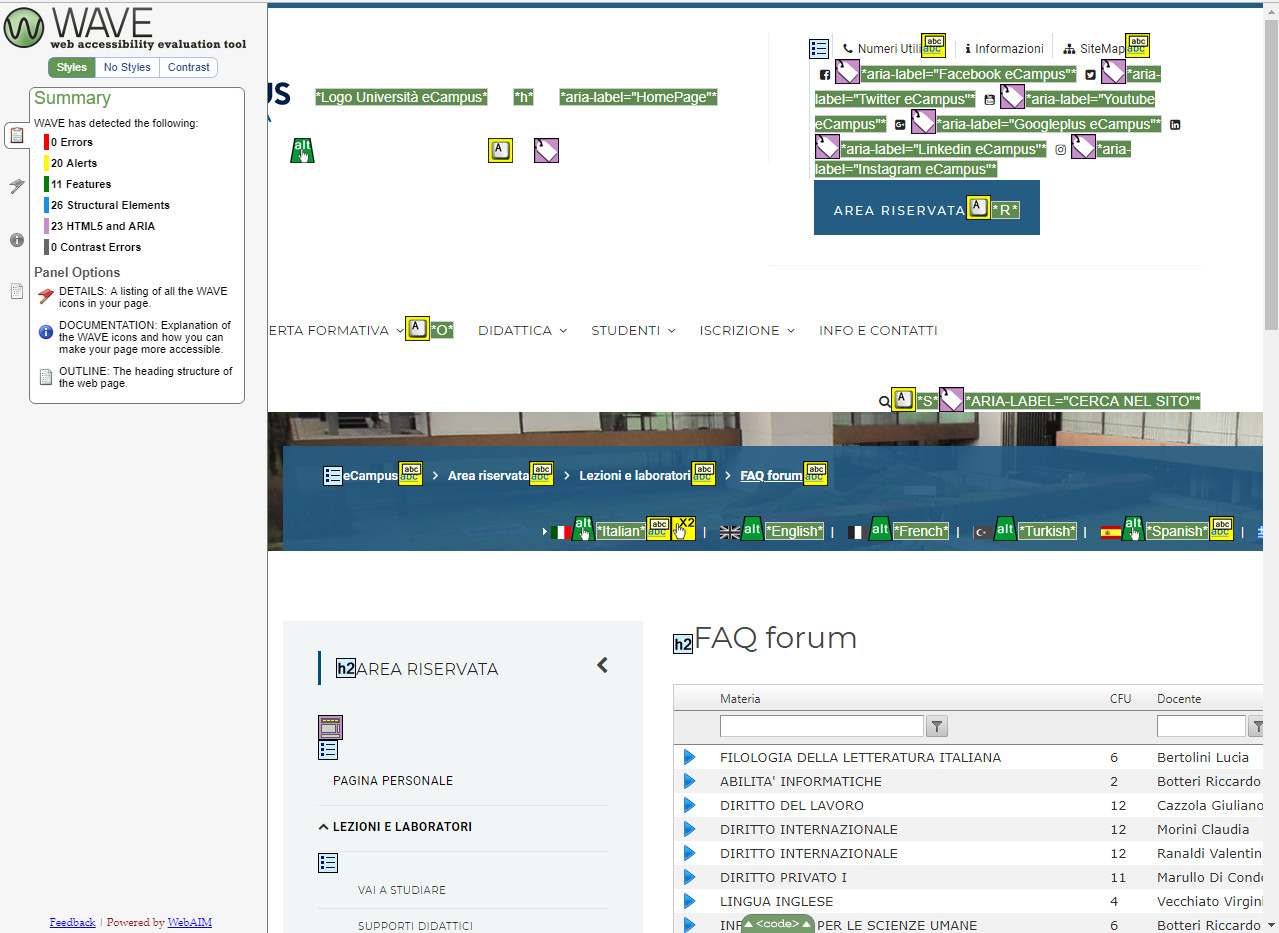Expand the DIRITTO PRIVATO I row

pyautogui.click(x=689, y=877)
